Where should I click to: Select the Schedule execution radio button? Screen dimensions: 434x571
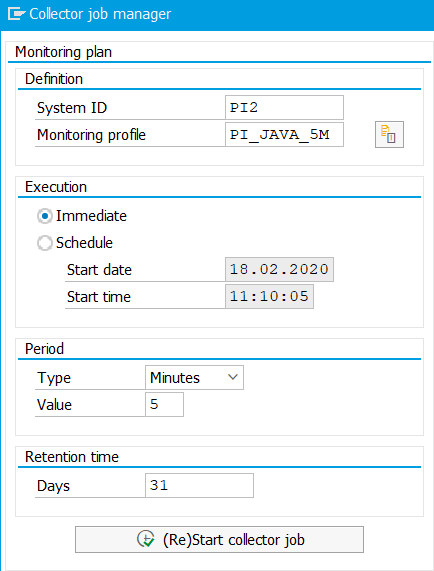(45, 243)
